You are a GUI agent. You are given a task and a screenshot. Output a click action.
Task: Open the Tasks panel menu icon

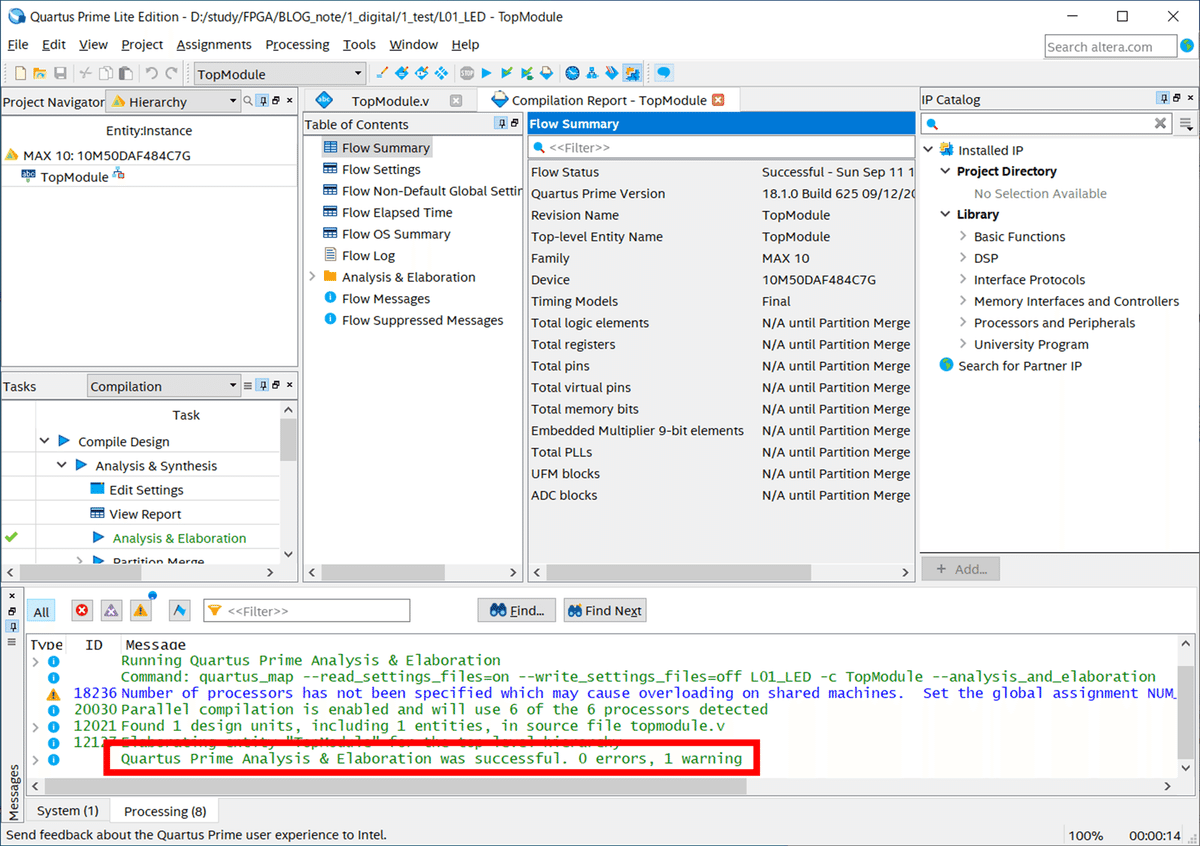[x=247, y=386]
